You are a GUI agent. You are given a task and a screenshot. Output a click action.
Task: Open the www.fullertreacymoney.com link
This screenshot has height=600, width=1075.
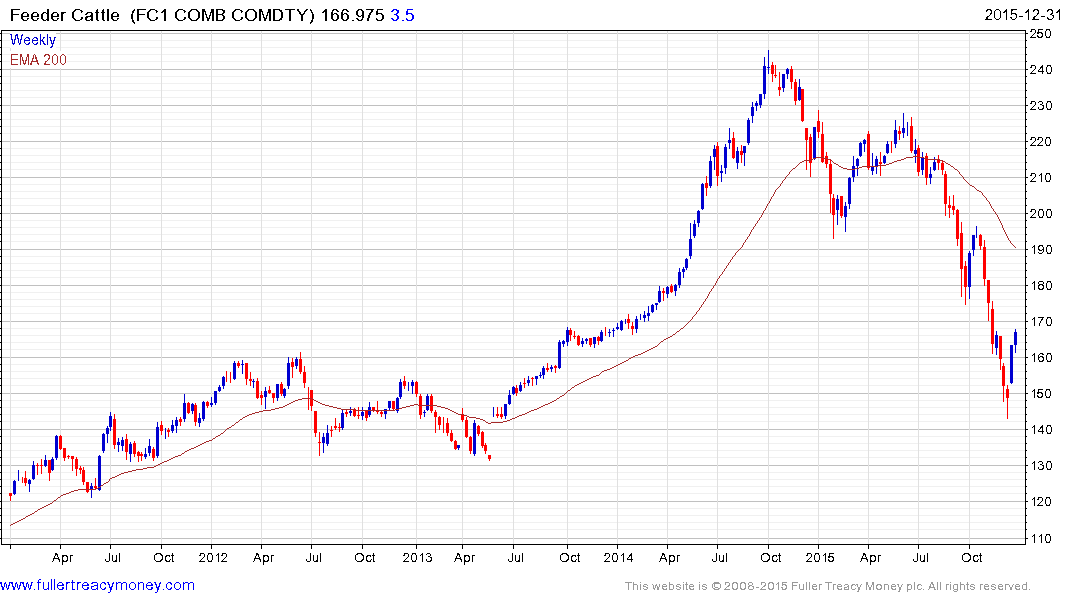click(x=97, y=585)
